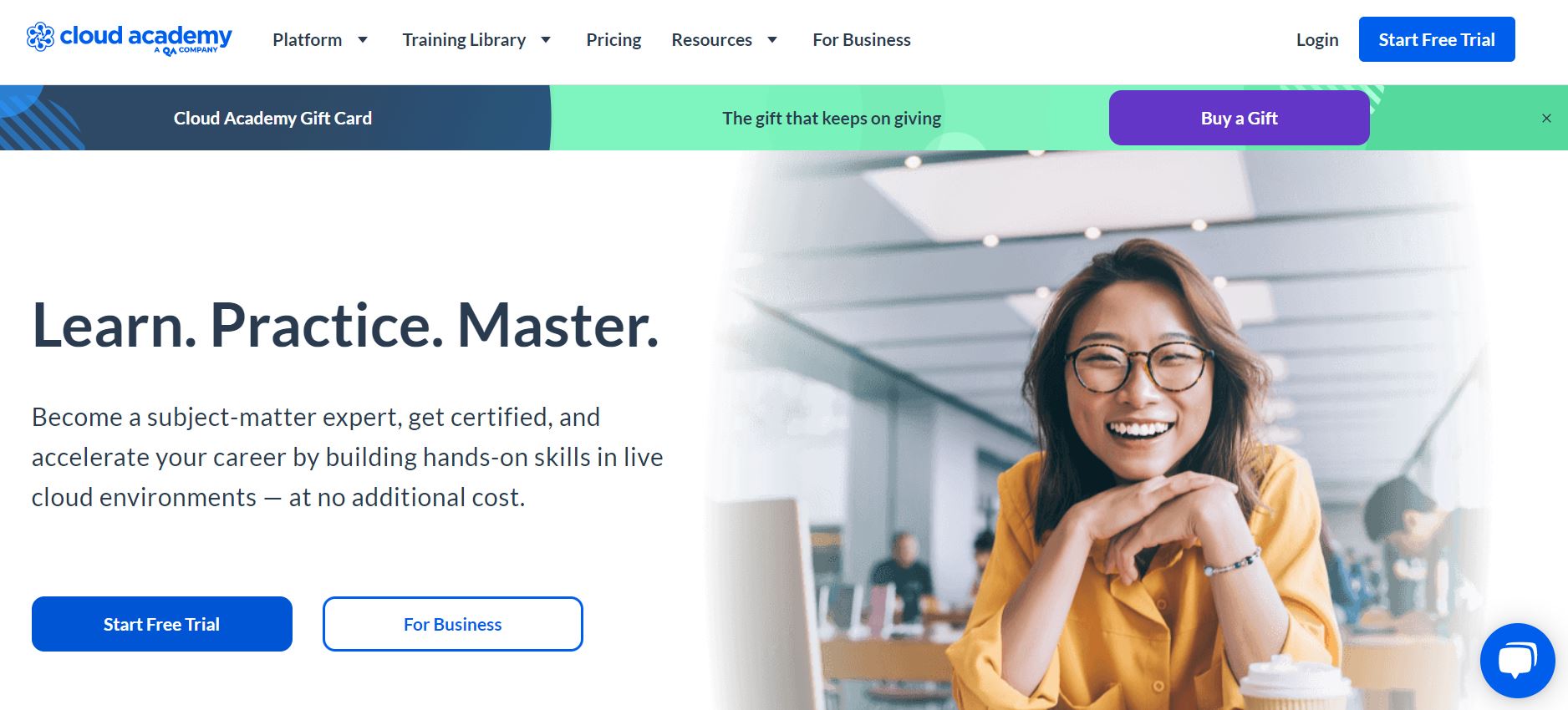Click the purple Buy a Gift button
The width and height of the screenshot is (1568, 710).
1239,118
